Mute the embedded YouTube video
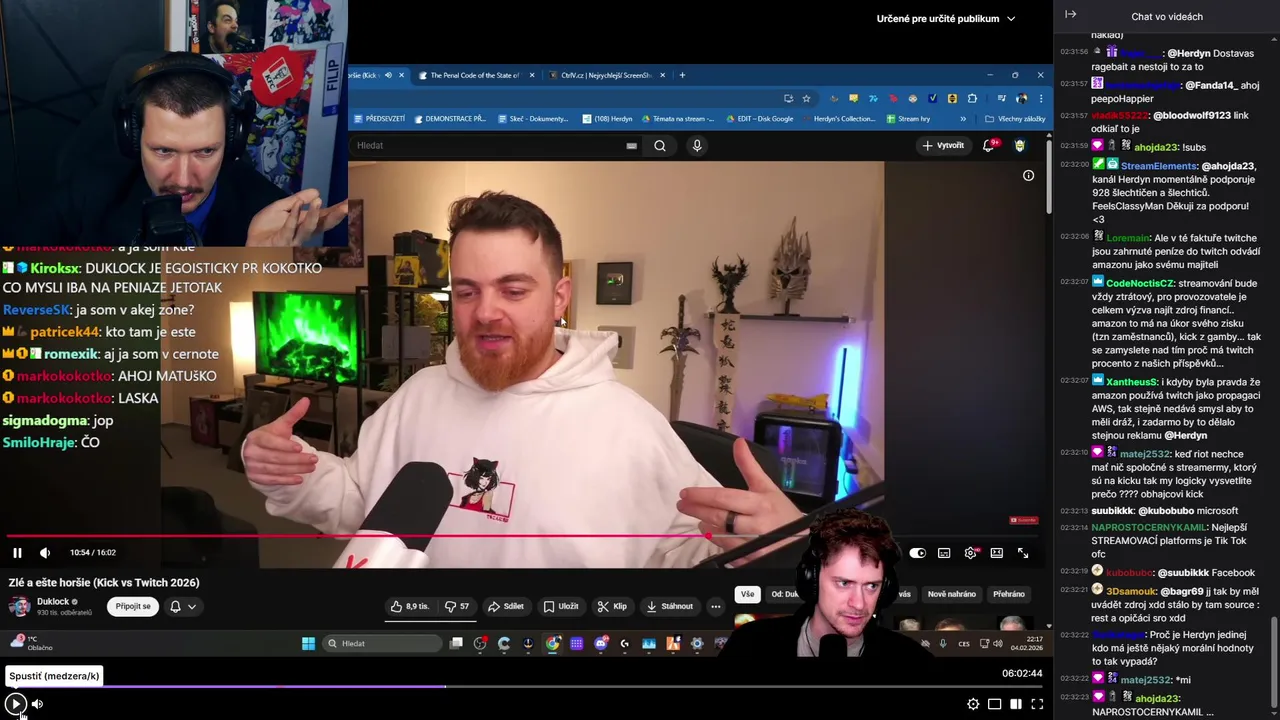Image resolution: width=1280 pixels, height=720 pixels. click(45, 553)
